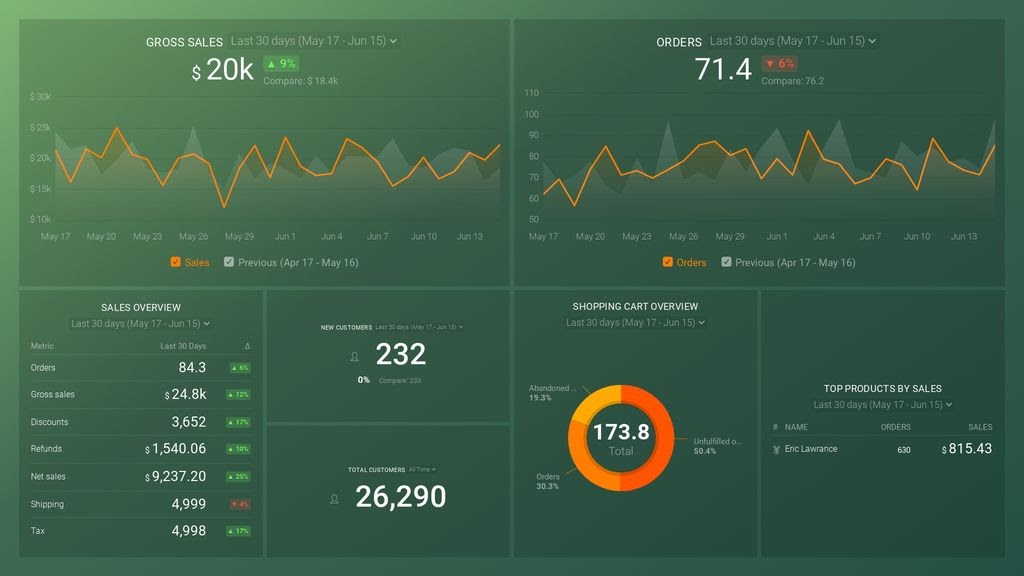Expand the Shopping Cart Overview date range dropdown
The image size is (1024, 576).
click(x=635, y=323)
